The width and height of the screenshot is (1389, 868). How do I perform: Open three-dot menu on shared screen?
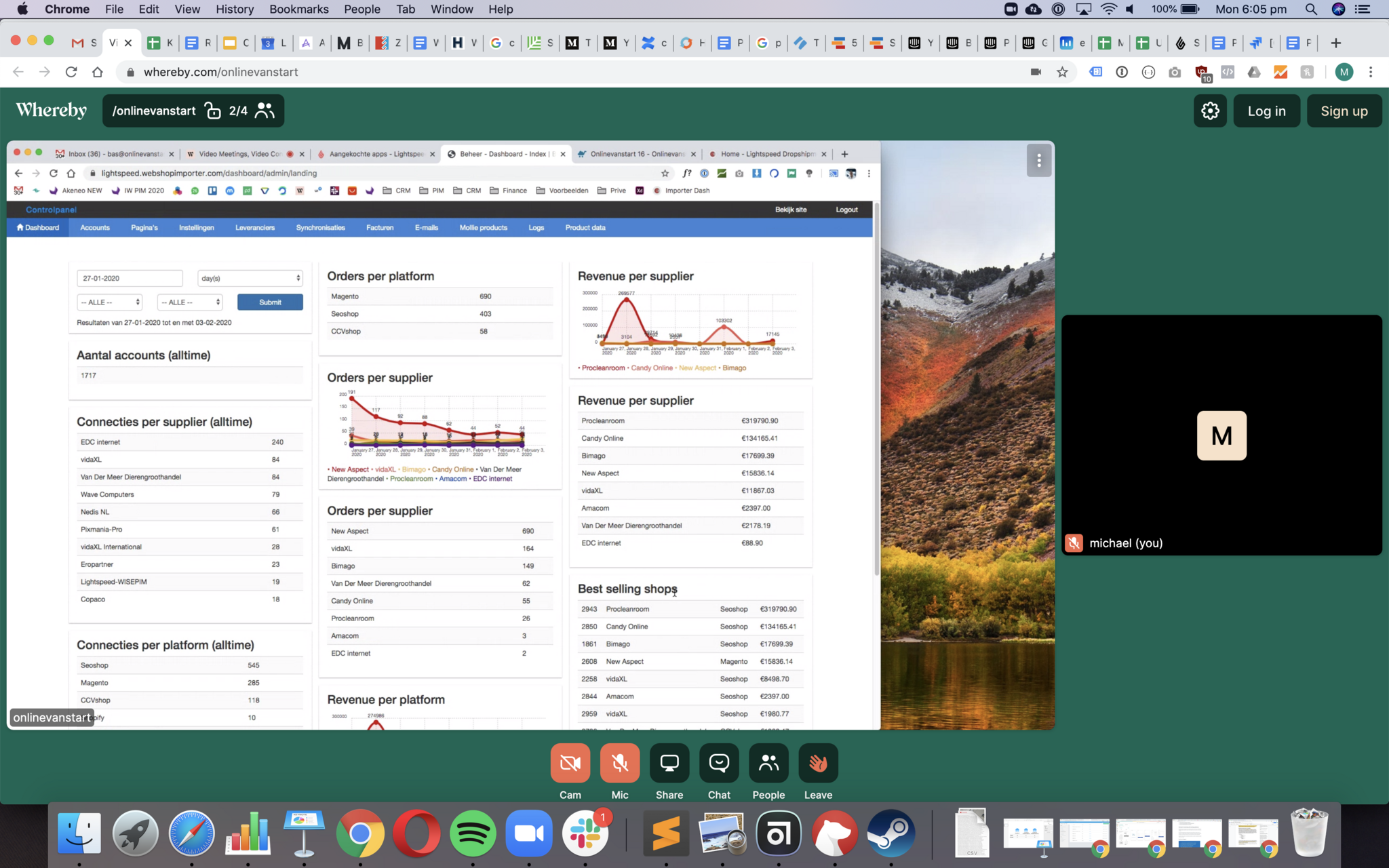1038,161
